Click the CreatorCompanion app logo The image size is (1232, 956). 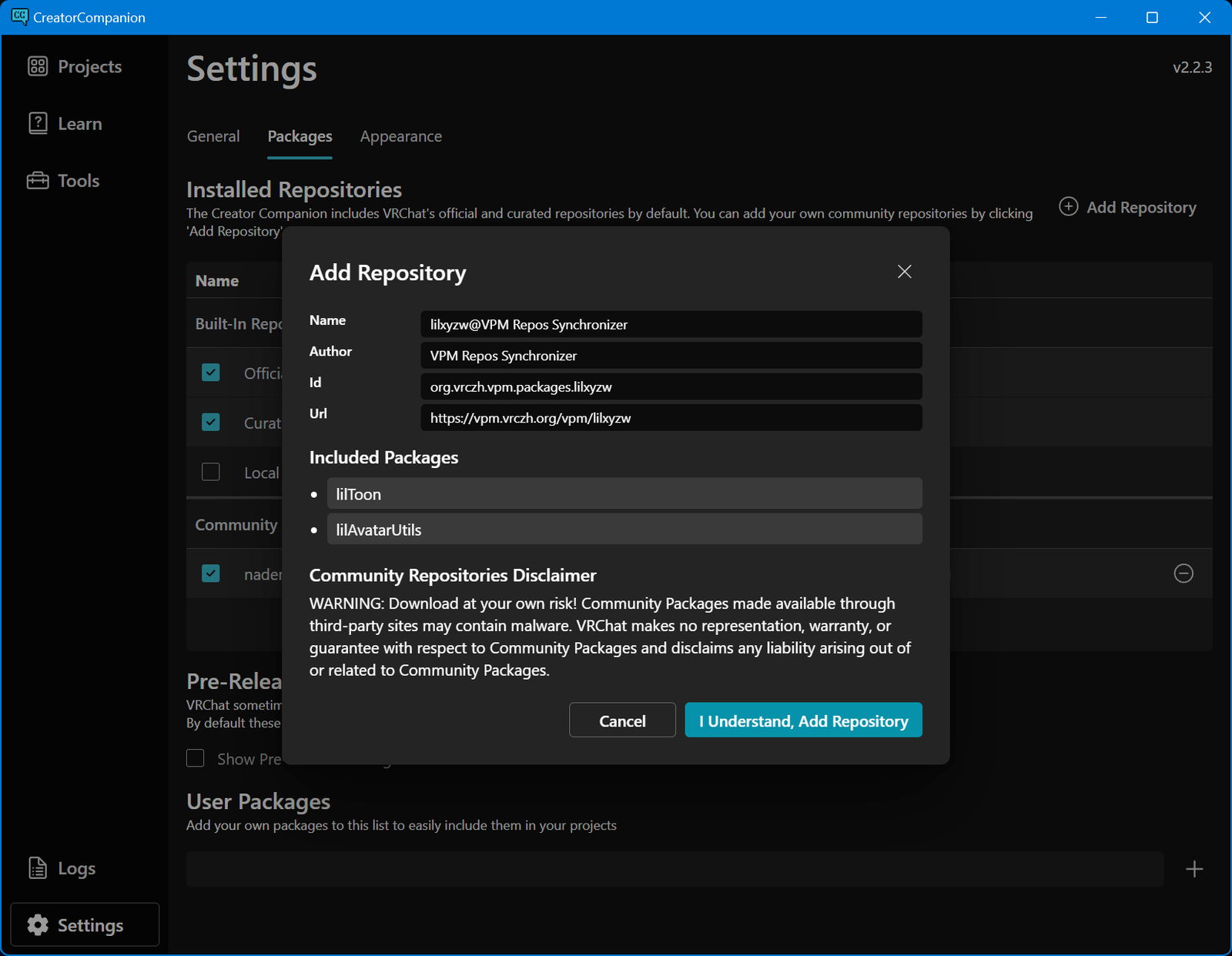tap(19, 17)
